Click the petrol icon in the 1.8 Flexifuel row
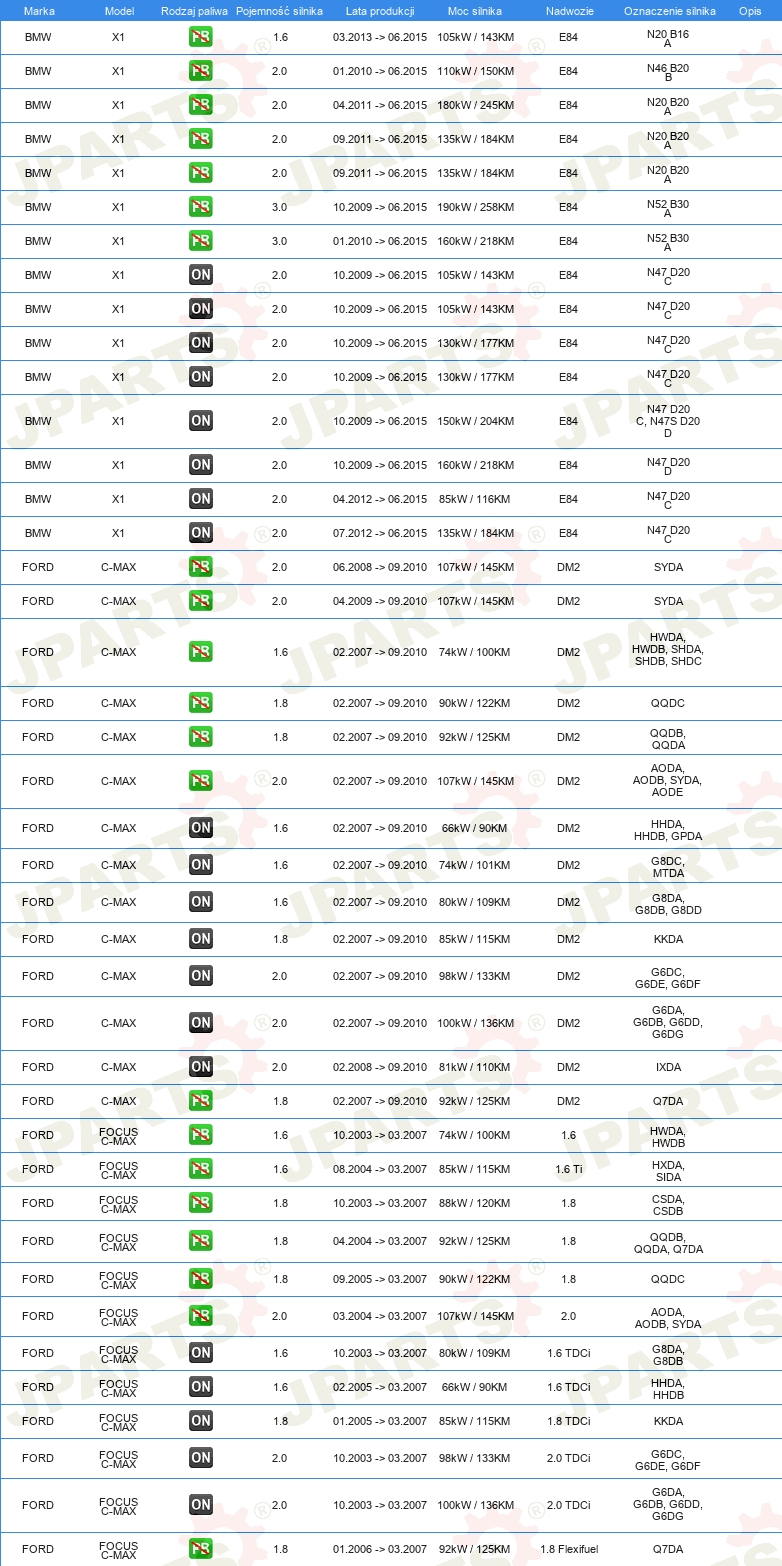 [201, 1549]
